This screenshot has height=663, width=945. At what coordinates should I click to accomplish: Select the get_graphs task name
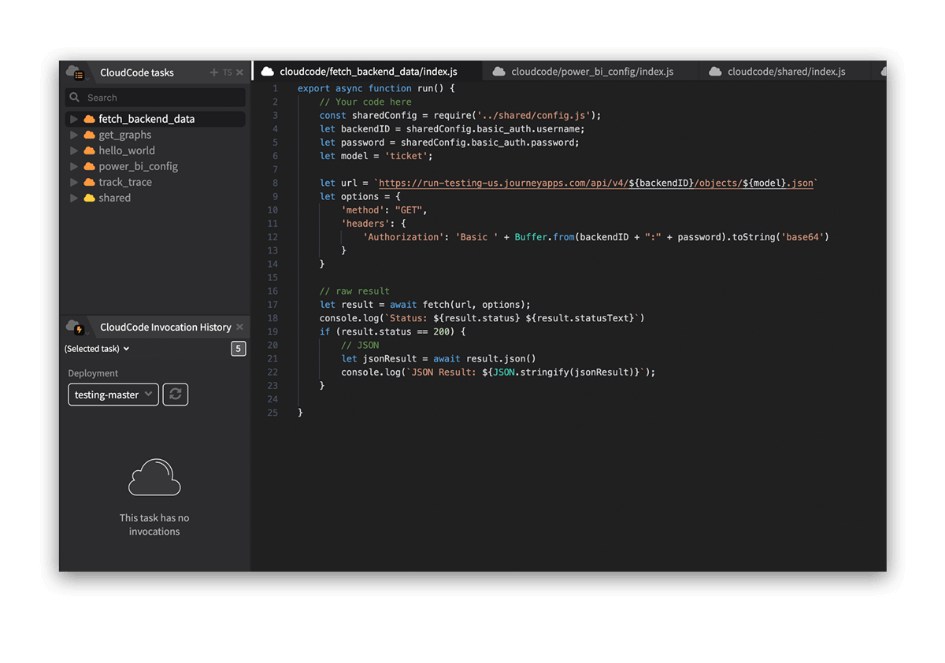[125, 135]
